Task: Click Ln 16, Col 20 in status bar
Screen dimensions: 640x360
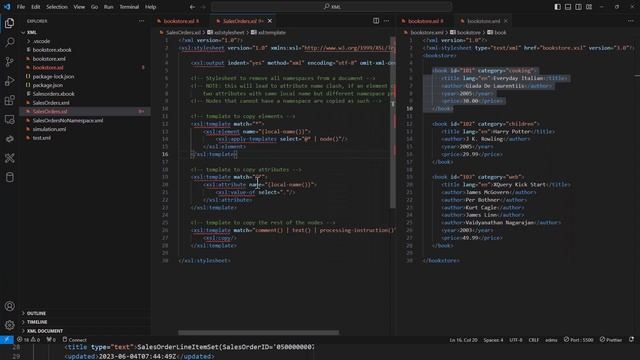Action: point(463,340)
